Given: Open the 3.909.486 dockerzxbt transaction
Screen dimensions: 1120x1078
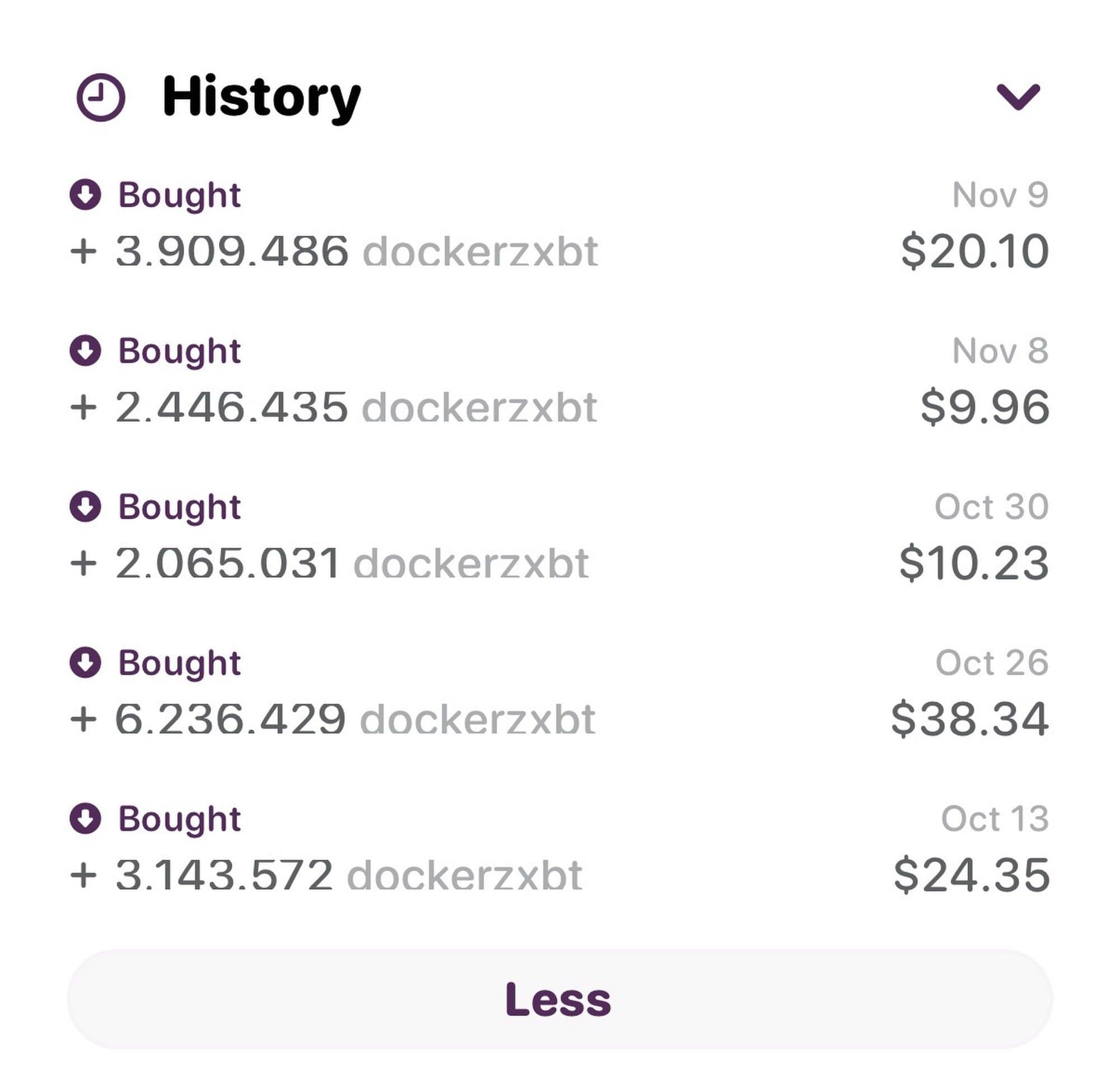Looking at the screenshot, I should 334,251.
